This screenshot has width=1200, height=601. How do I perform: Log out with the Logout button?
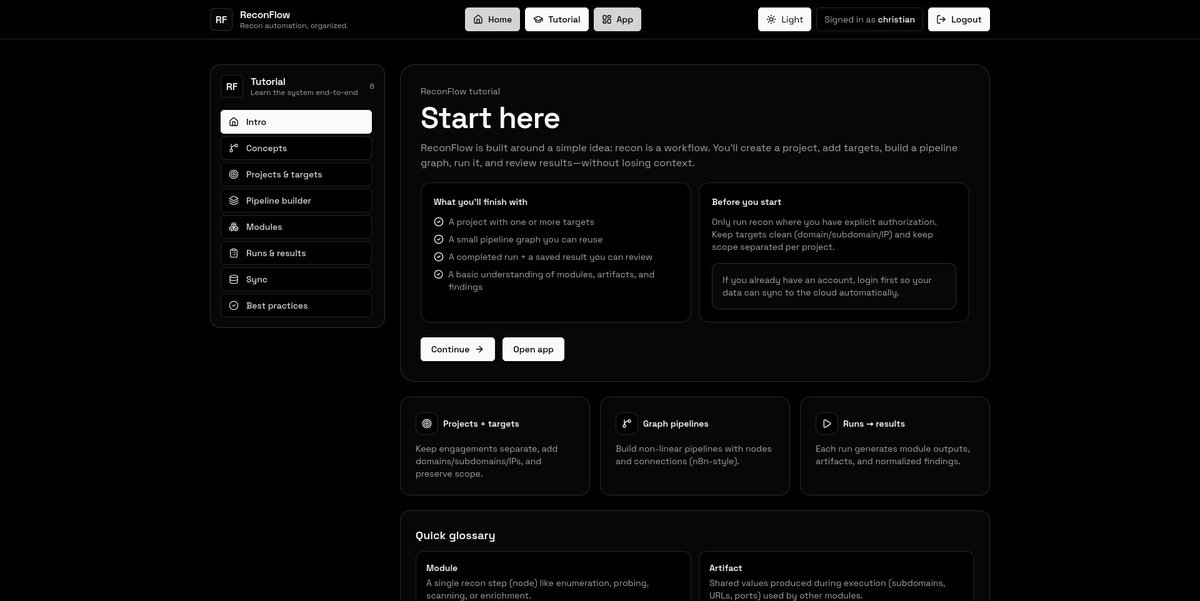pos(959,19)
